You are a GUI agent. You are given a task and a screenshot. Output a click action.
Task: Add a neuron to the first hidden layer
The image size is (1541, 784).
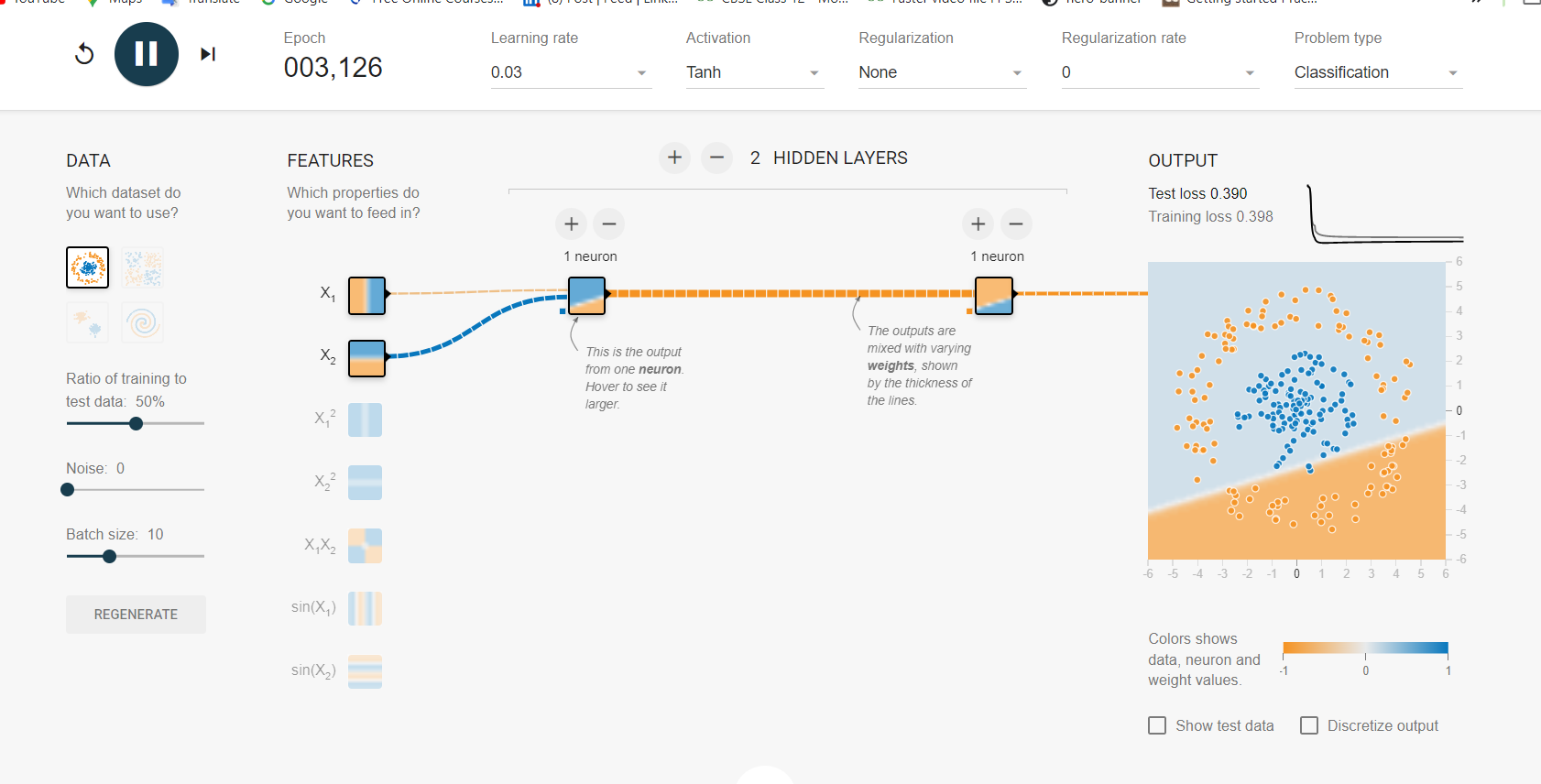571,223
